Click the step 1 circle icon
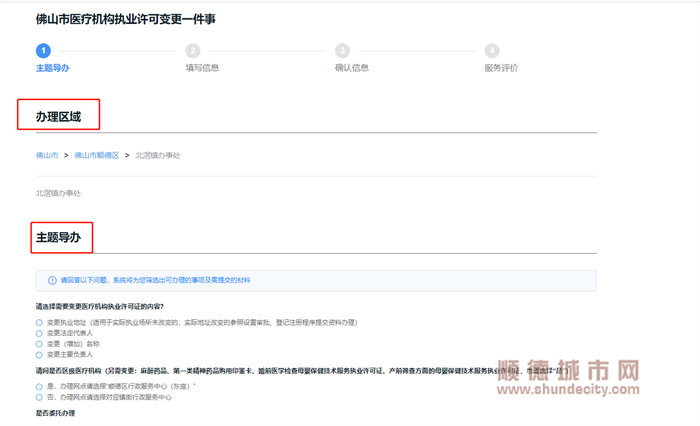This screenshot has height=426, width=700. point(42,51)
